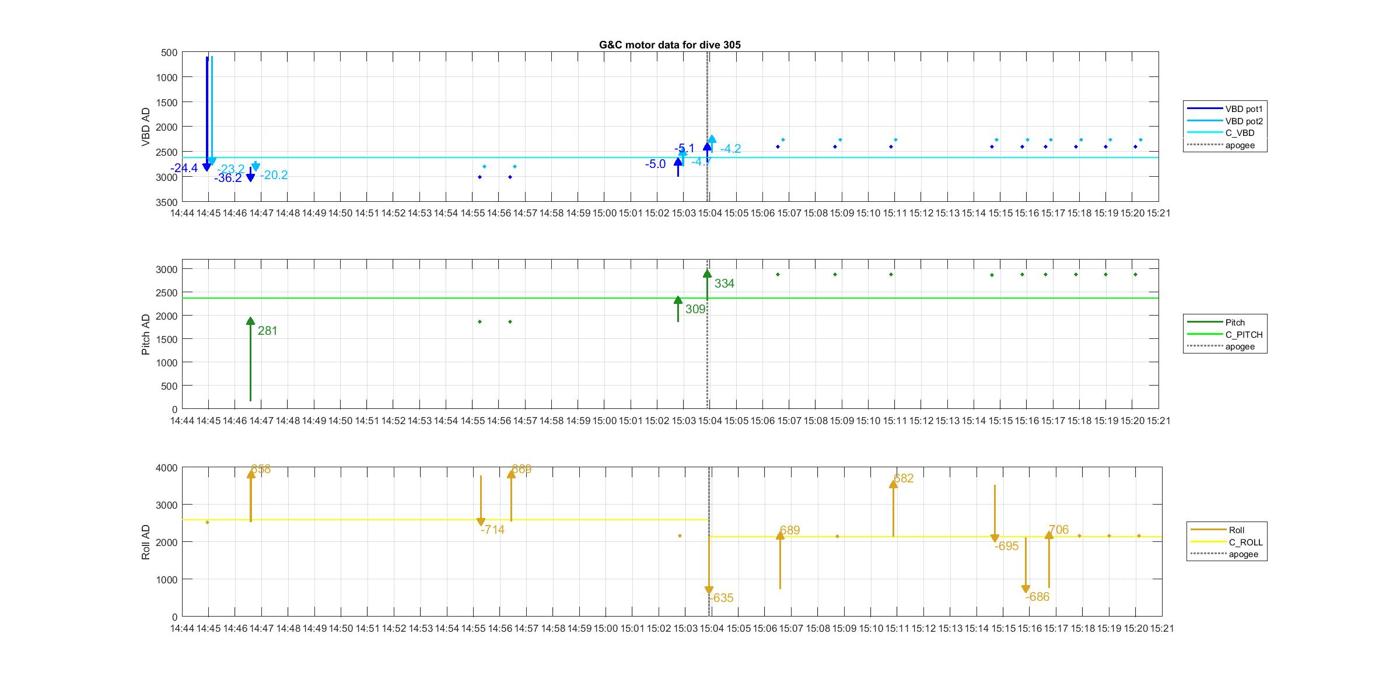Click the "281" green pitch arrow
This screenshot has width=1400, height=693.
(x=251, y=360)
